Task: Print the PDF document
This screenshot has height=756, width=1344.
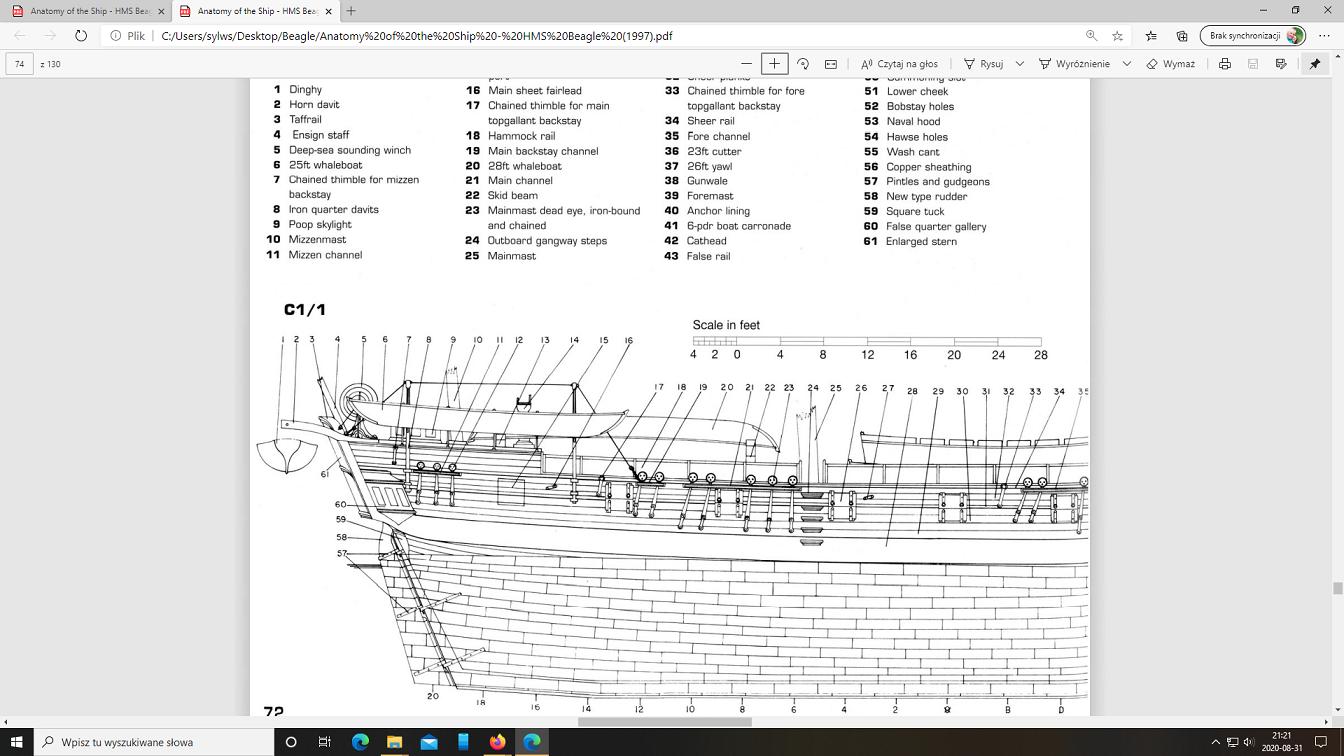Action: coord(1224,64)
